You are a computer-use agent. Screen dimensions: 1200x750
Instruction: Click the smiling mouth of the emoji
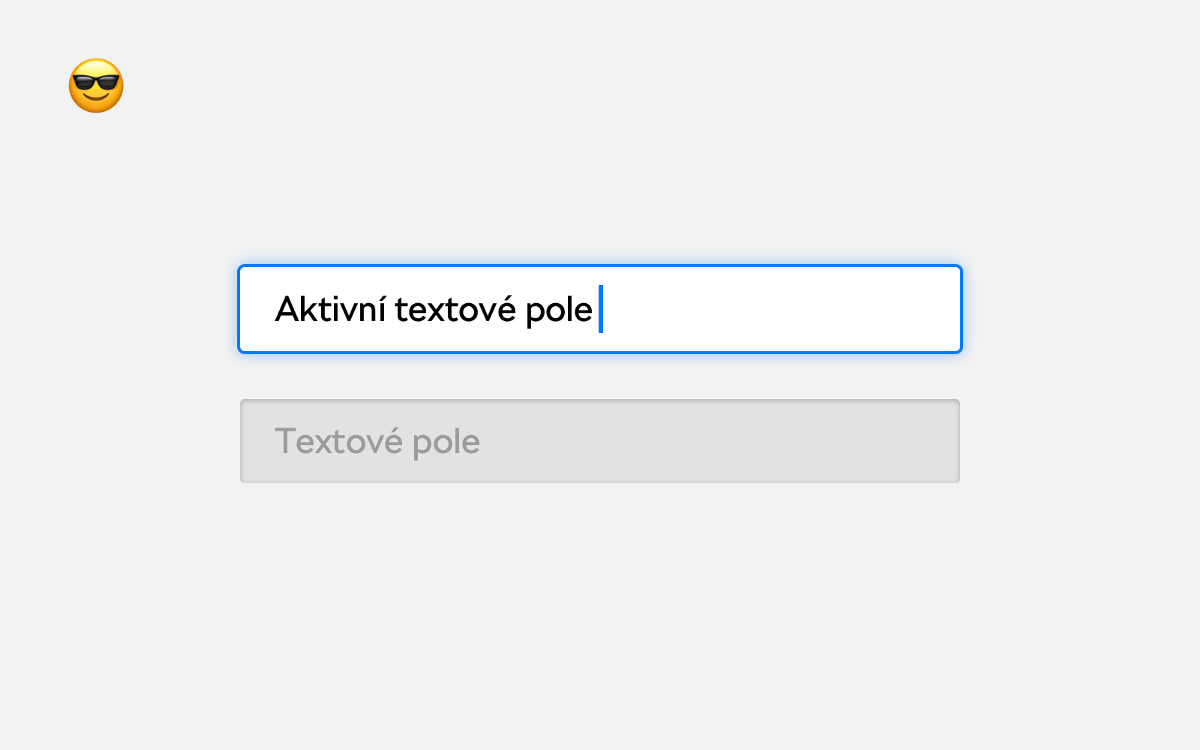coord(96,99)
